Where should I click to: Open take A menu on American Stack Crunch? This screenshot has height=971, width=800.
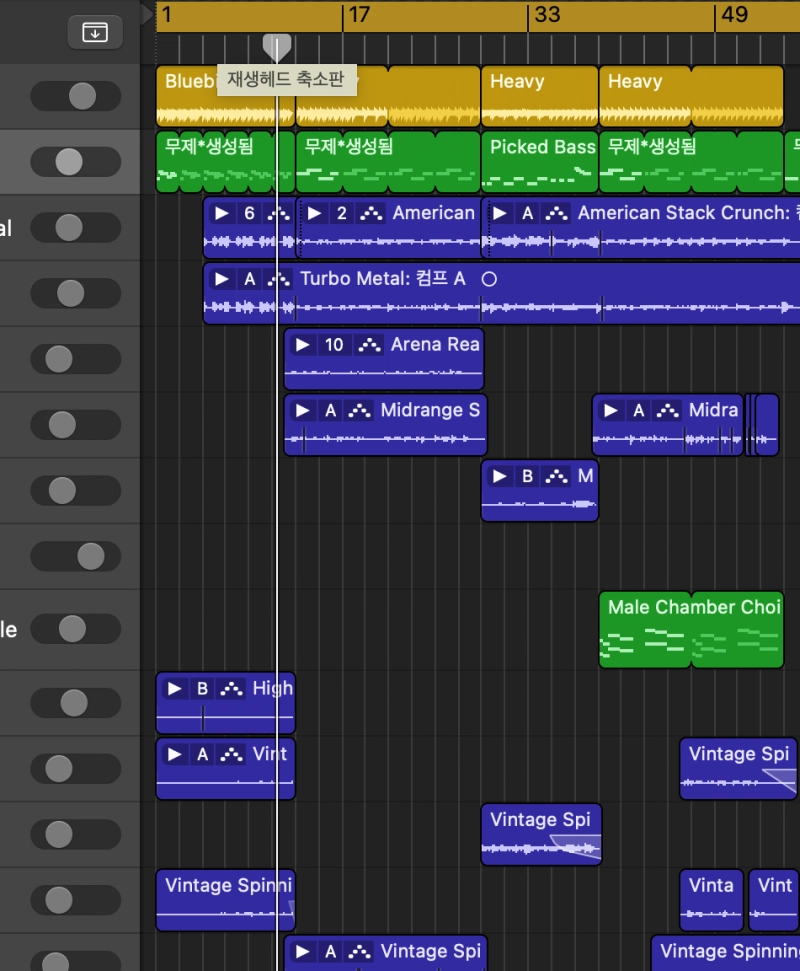528,213
